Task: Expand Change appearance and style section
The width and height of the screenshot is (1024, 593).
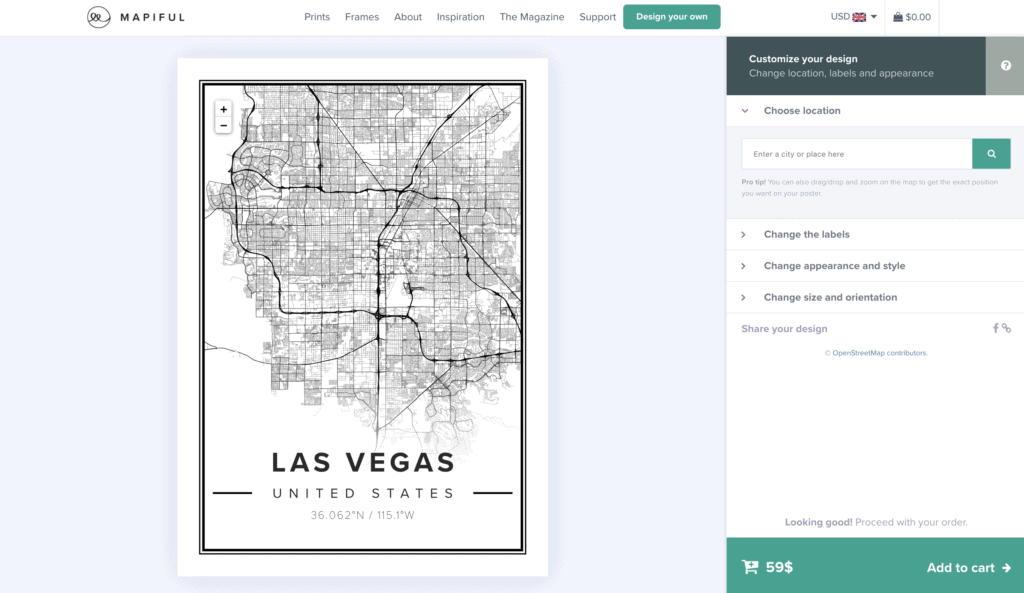Action: click(875, 266)
